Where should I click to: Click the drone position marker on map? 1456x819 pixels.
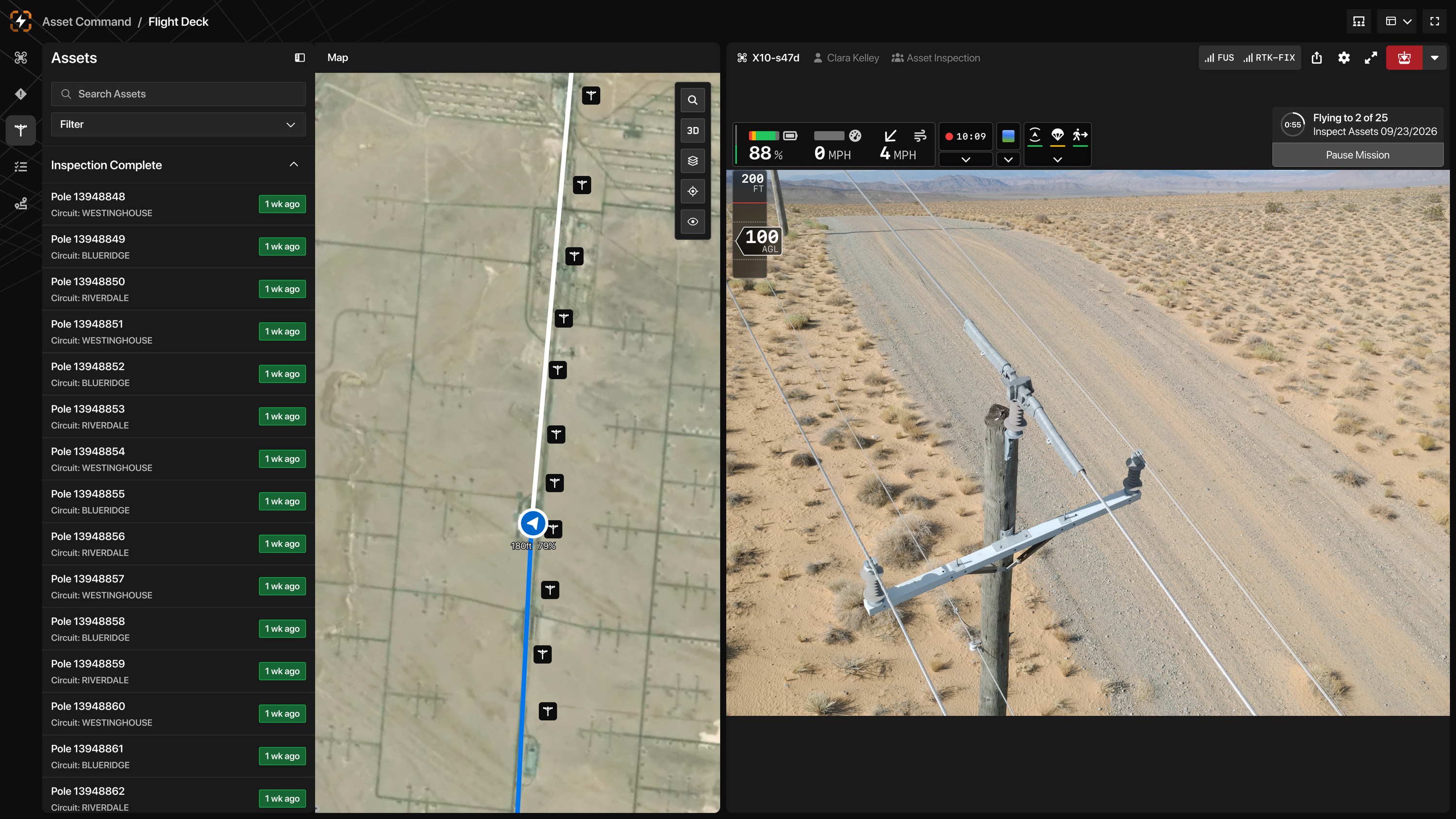click(532, 524)
